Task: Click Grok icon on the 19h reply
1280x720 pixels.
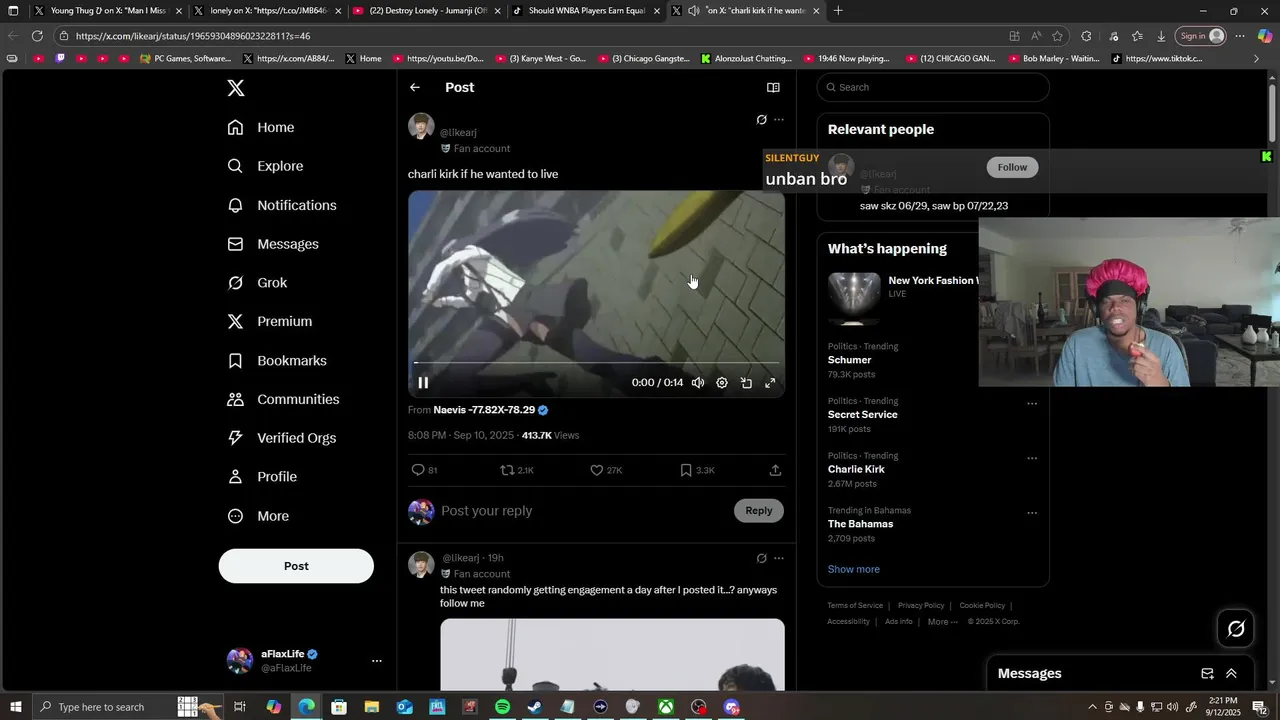Action: point(761,558)
